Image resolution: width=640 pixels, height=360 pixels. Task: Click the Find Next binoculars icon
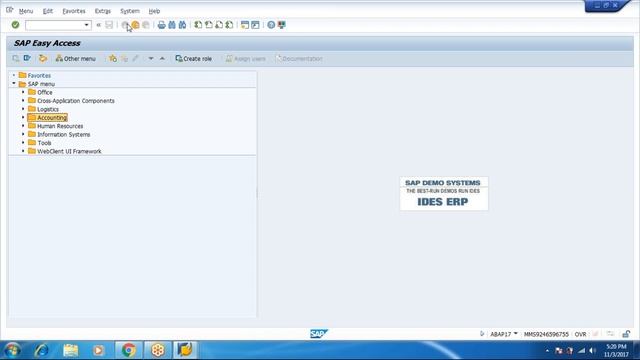(182, 25)
